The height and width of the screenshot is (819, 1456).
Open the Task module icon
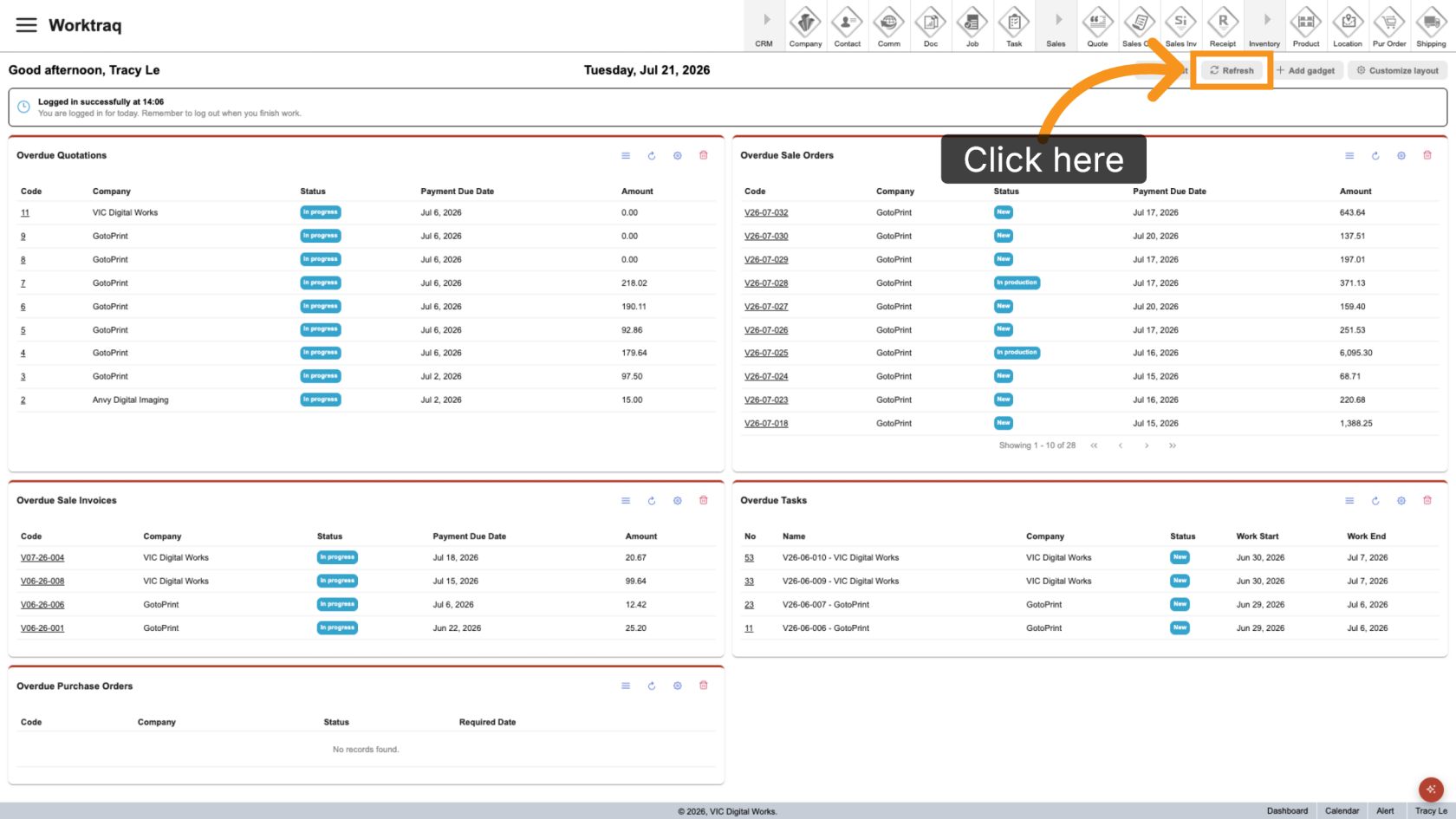tap(1013, 27)
